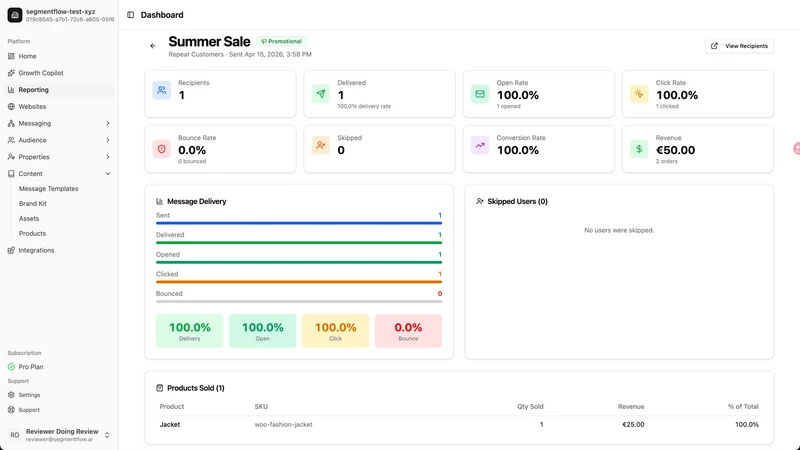Screen dimensions: 800x450
Task: Click the Settings gear icon
Action: pyautogui.click(x=11, y=395)
